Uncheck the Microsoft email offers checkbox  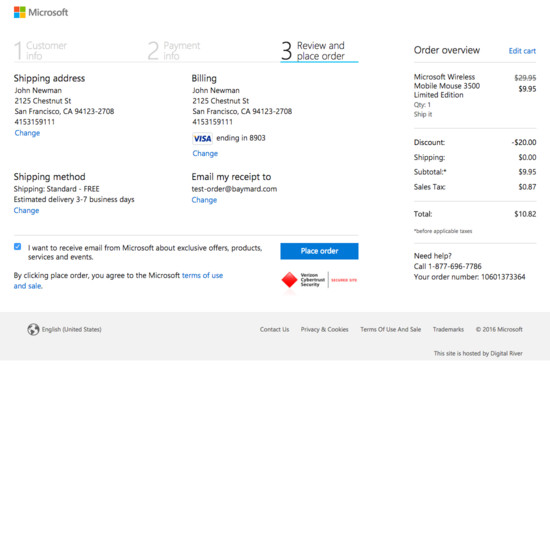pyautogui.click(x=18, y=247)
